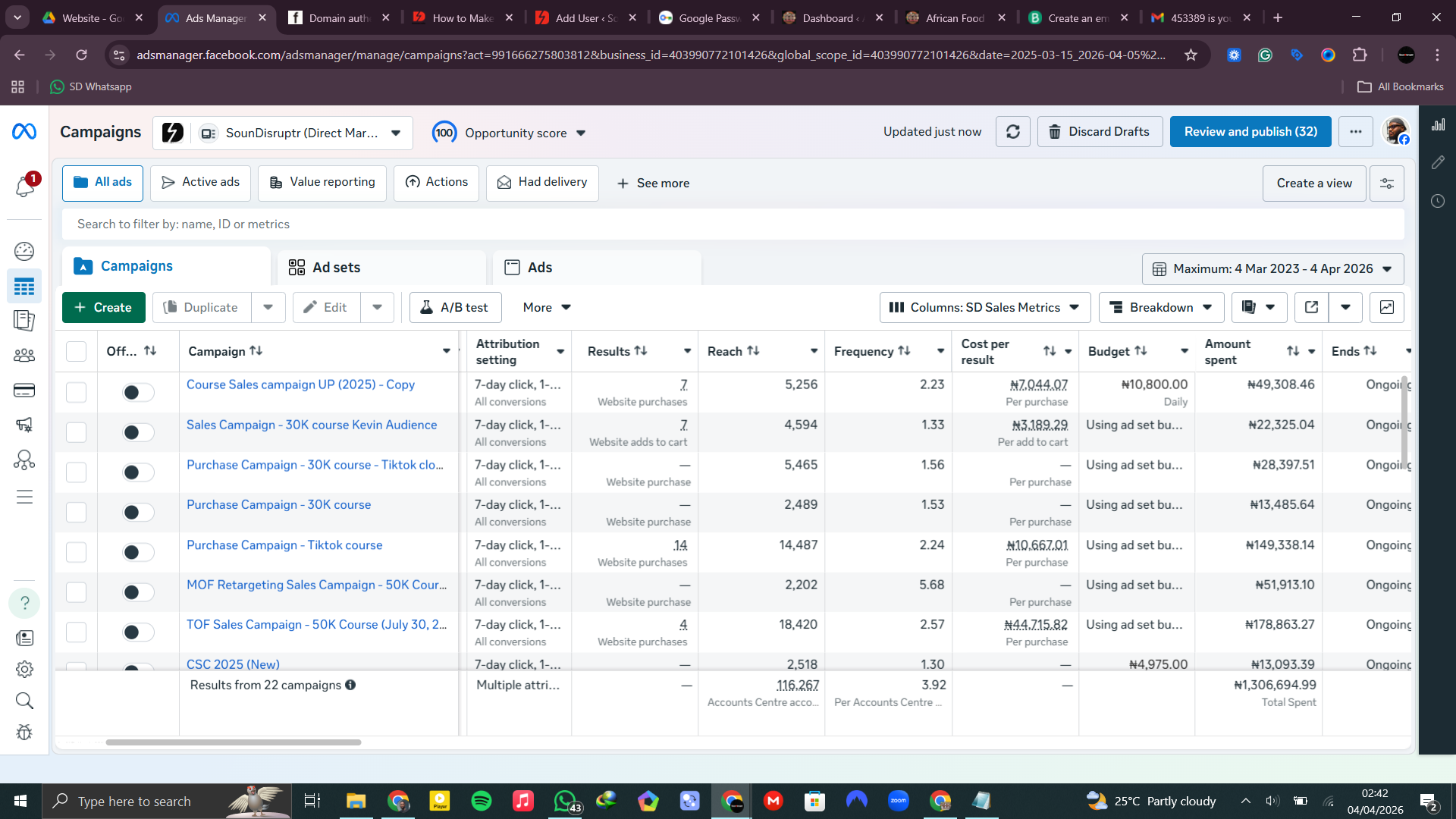
Task: Open File Explorer from the taskbar
Action: (x=356, y=801)
